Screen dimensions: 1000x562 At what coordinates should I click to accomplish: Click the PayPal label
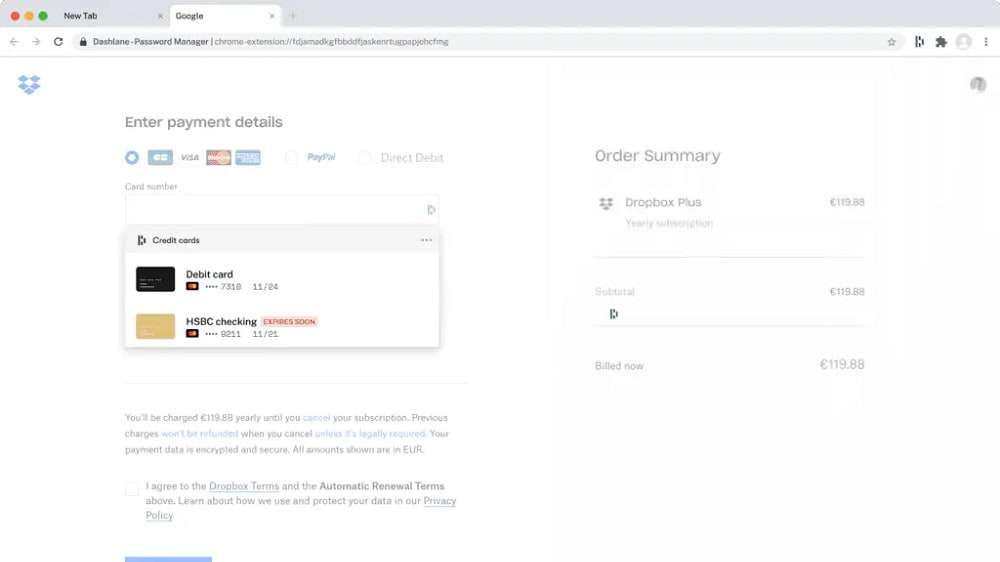pyautogui.click(x=321, y=157)
